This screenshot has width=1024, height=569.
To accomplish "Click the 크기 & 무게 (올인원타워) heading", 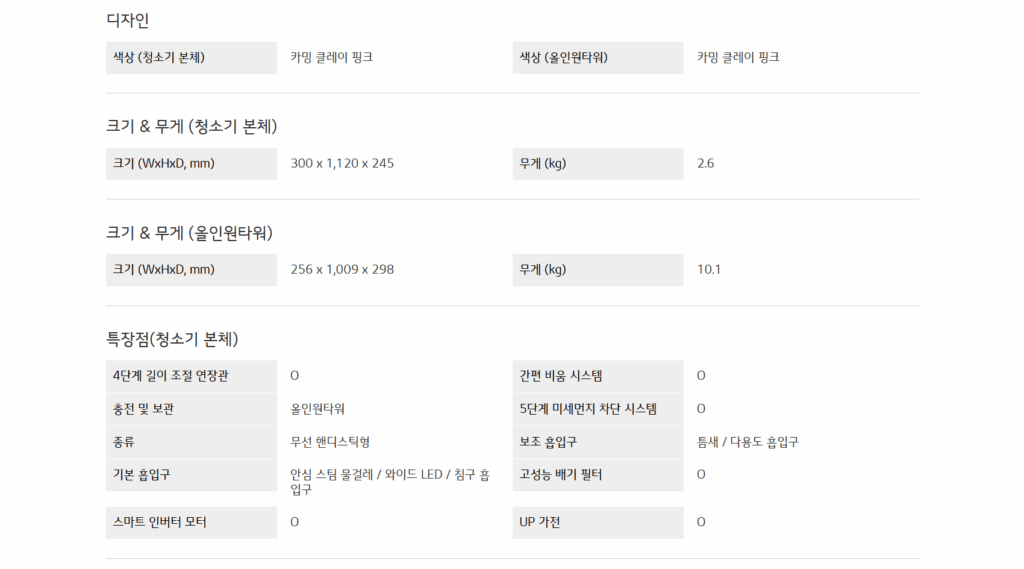I will [x=189, y=232].
